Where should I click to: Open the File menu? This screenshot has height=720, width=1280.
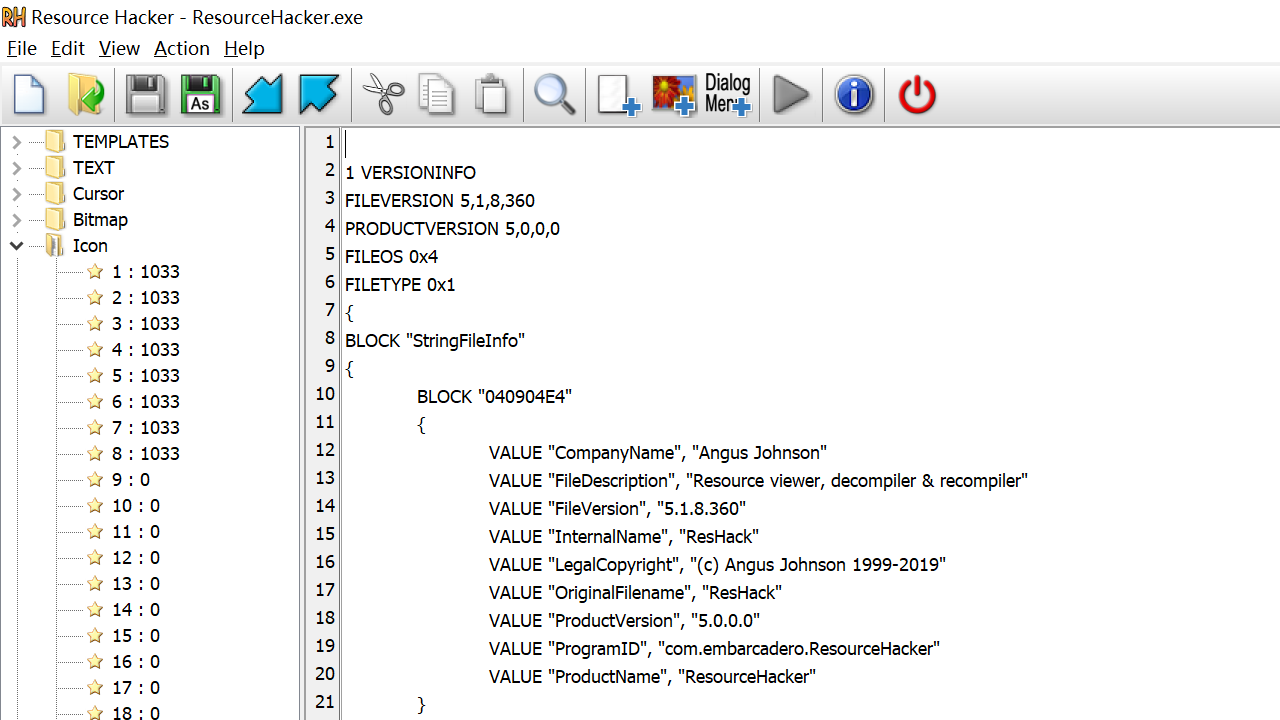pos(21,48)
